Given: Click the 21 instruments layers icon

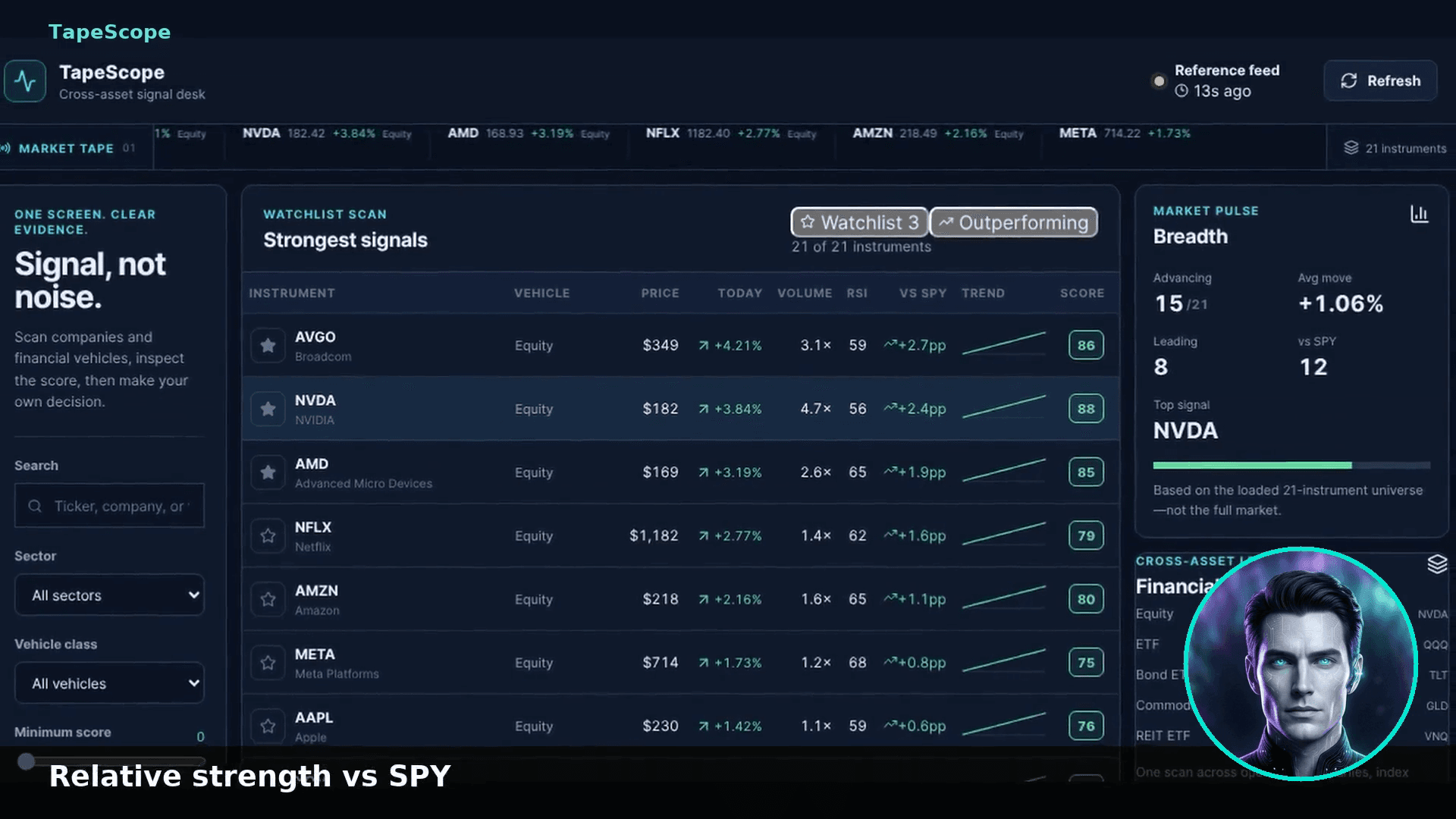Looking at the screenshot, I should pos(1351,148).
